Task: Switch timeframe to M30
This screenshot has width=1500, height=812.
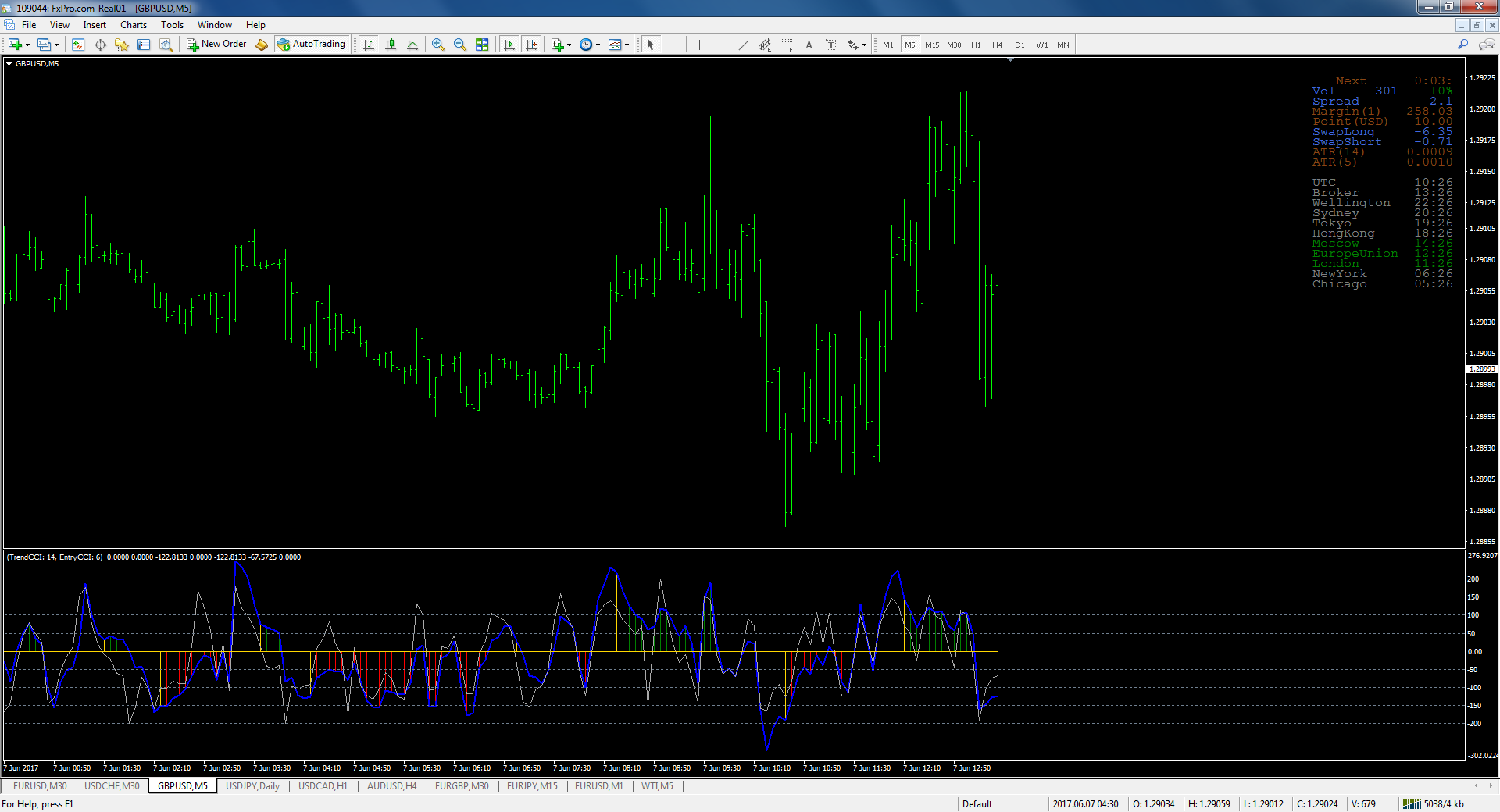Action: (954, 45)
